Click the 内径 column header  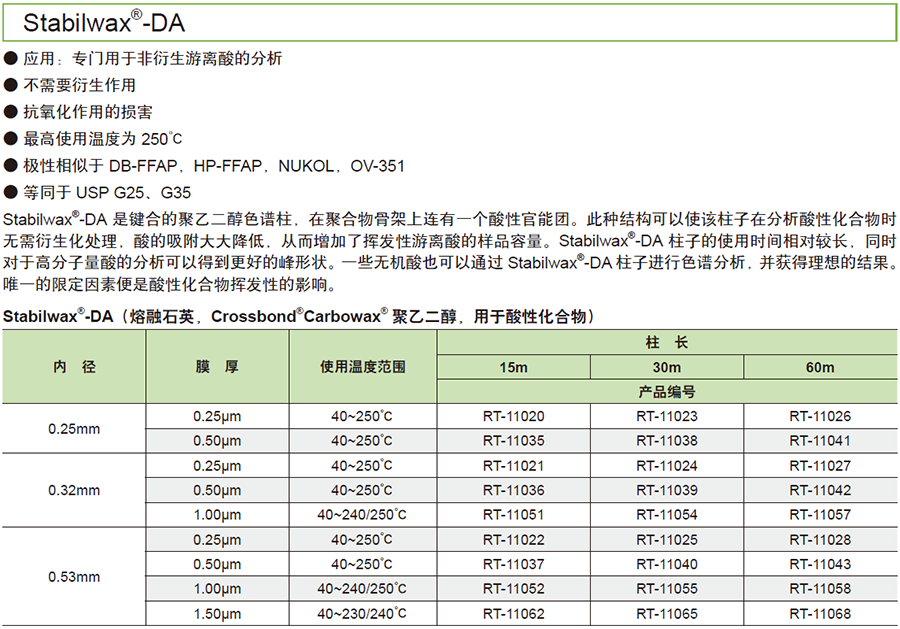[74, 367]
